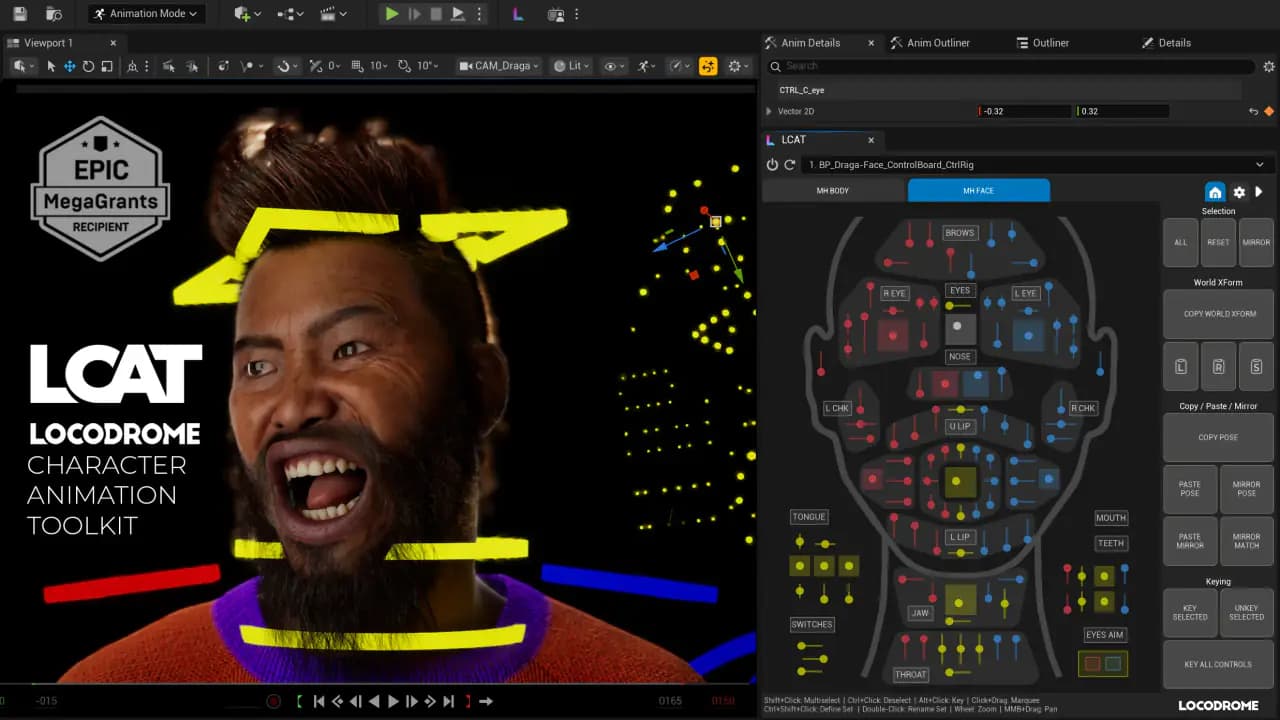Click the MIRROR POSE button
This screenshot has height=720, width=1280.
(x=1246, y=489)
